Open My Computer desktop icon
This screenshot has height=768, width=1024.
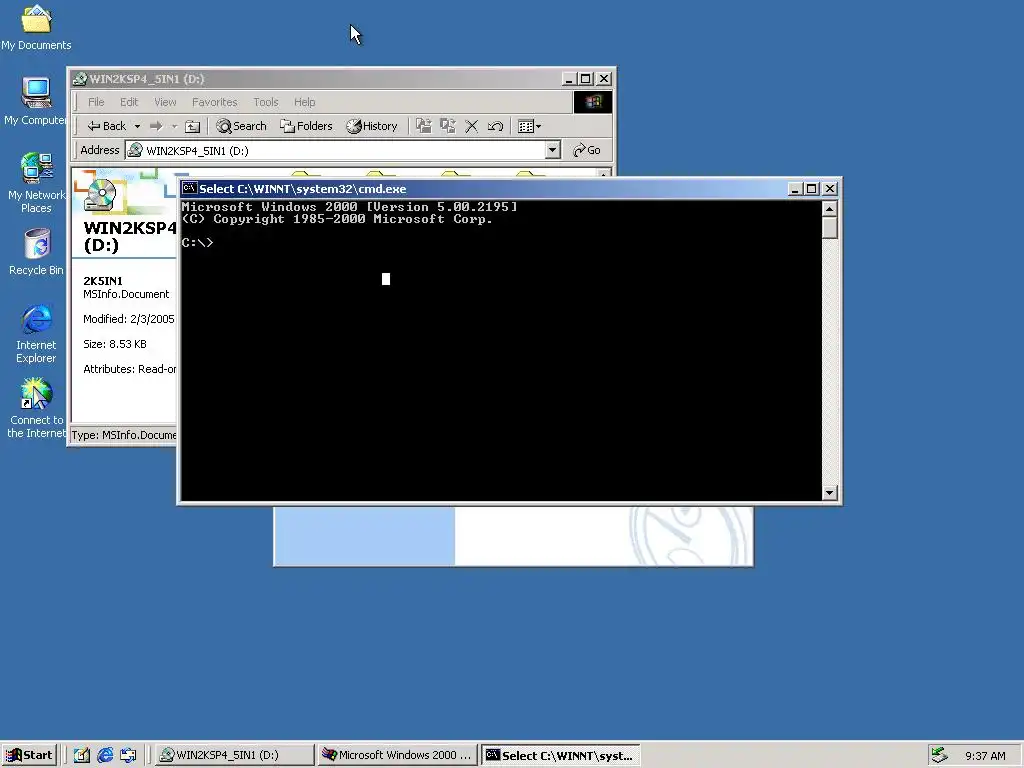pos(36,101)
